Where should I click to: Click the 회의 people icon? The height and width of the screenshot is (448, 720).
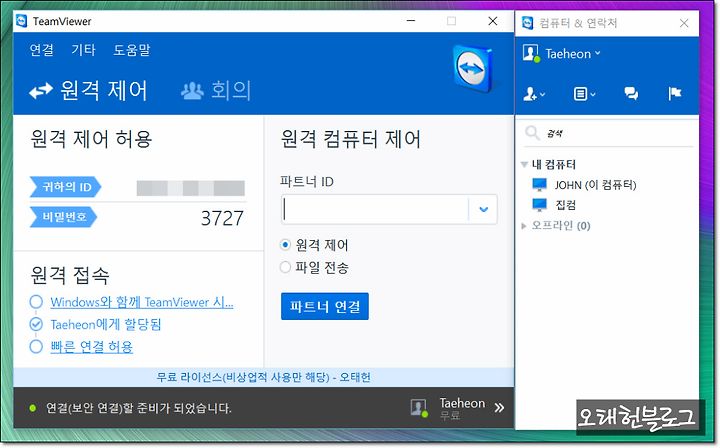click(x=192, y=91)
